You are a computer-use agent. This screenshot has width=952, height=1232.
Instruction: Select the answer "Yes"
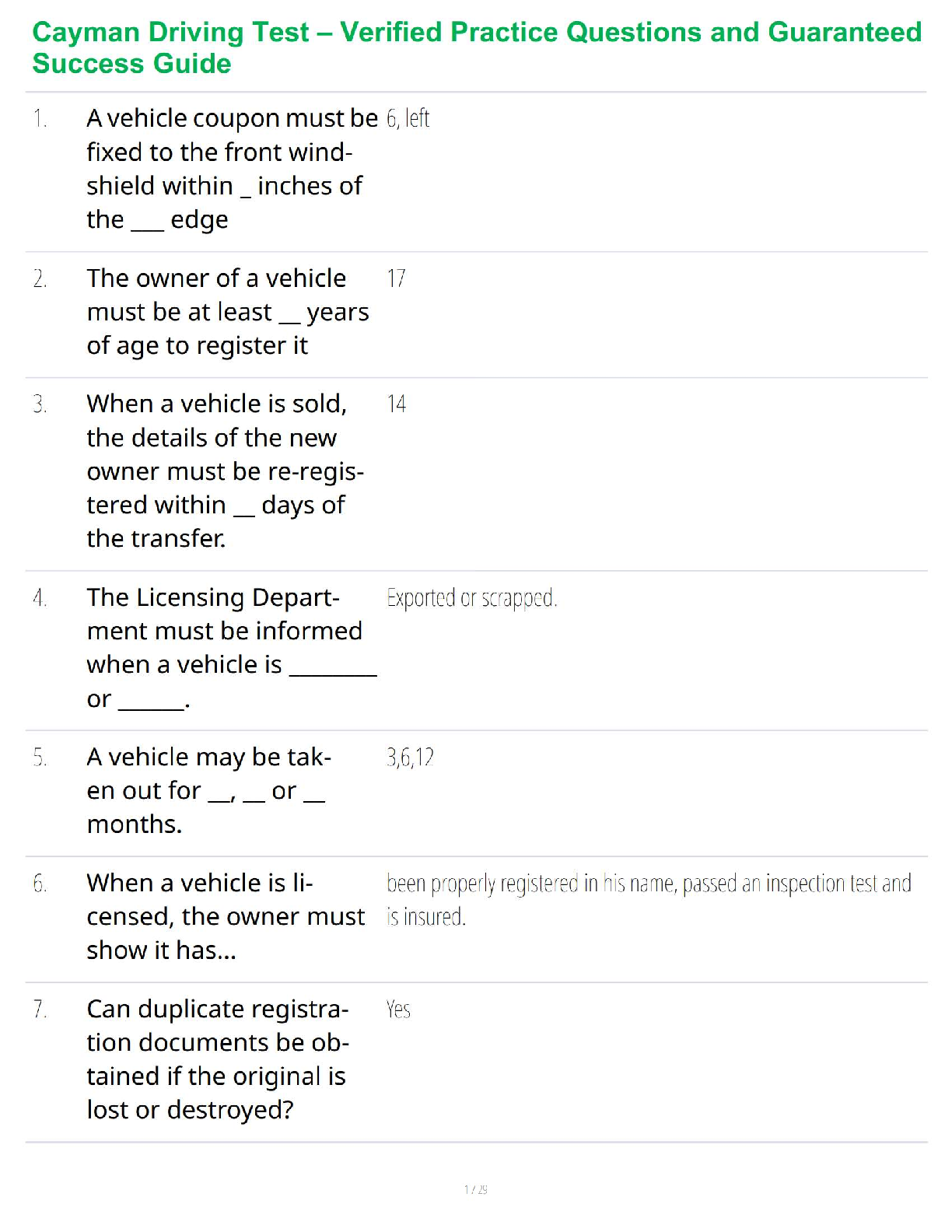398,1010
